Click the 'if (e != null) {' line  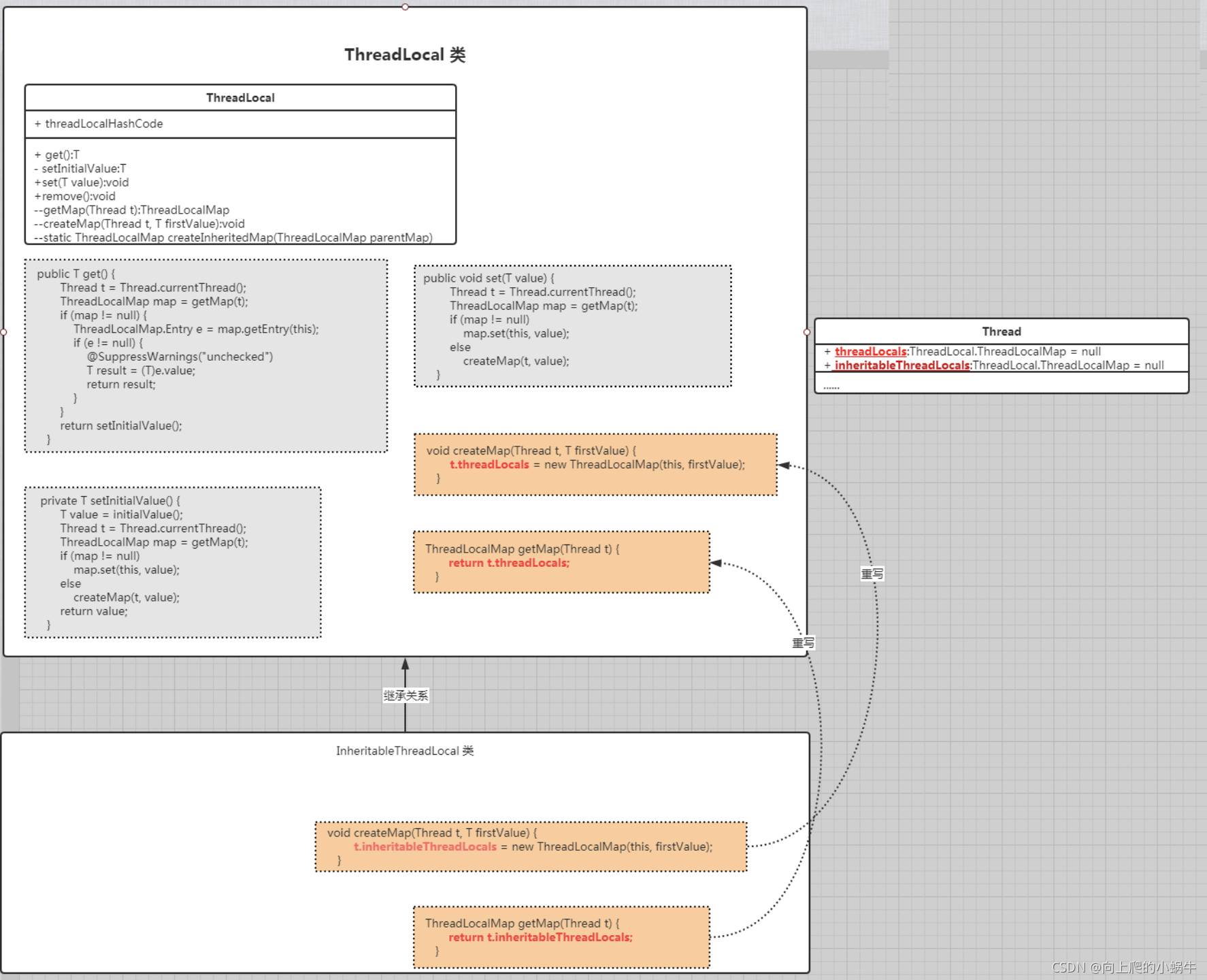(108, 342)
